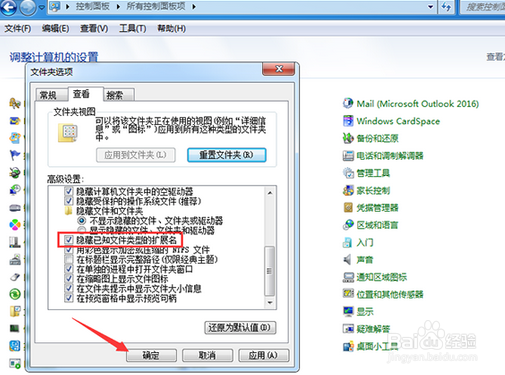Toggle 隐藏计算机文件夹中的空驱动器 checkbox

coord(68,191)
